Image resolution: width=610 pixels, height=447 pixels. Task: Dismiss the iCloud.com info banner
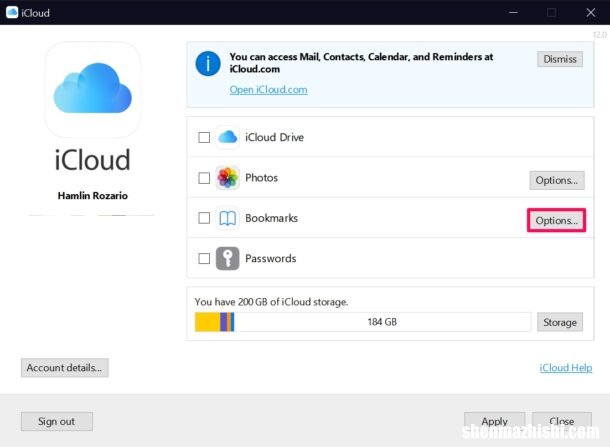coord(560,59)
